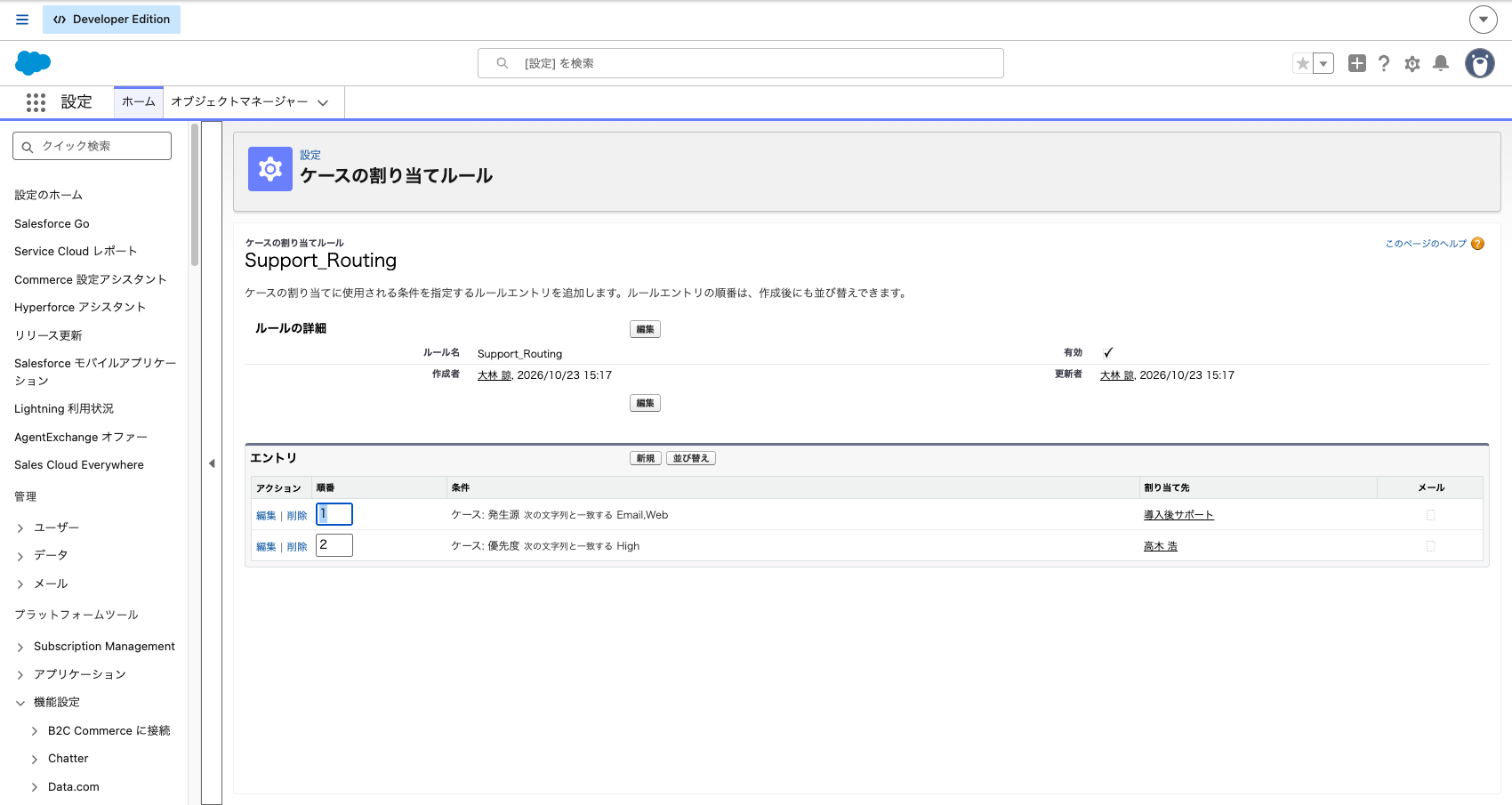Screen dimensions: 1512x805
Task: Open 設定のホーム in the sidebar
Action: [48, 195]
